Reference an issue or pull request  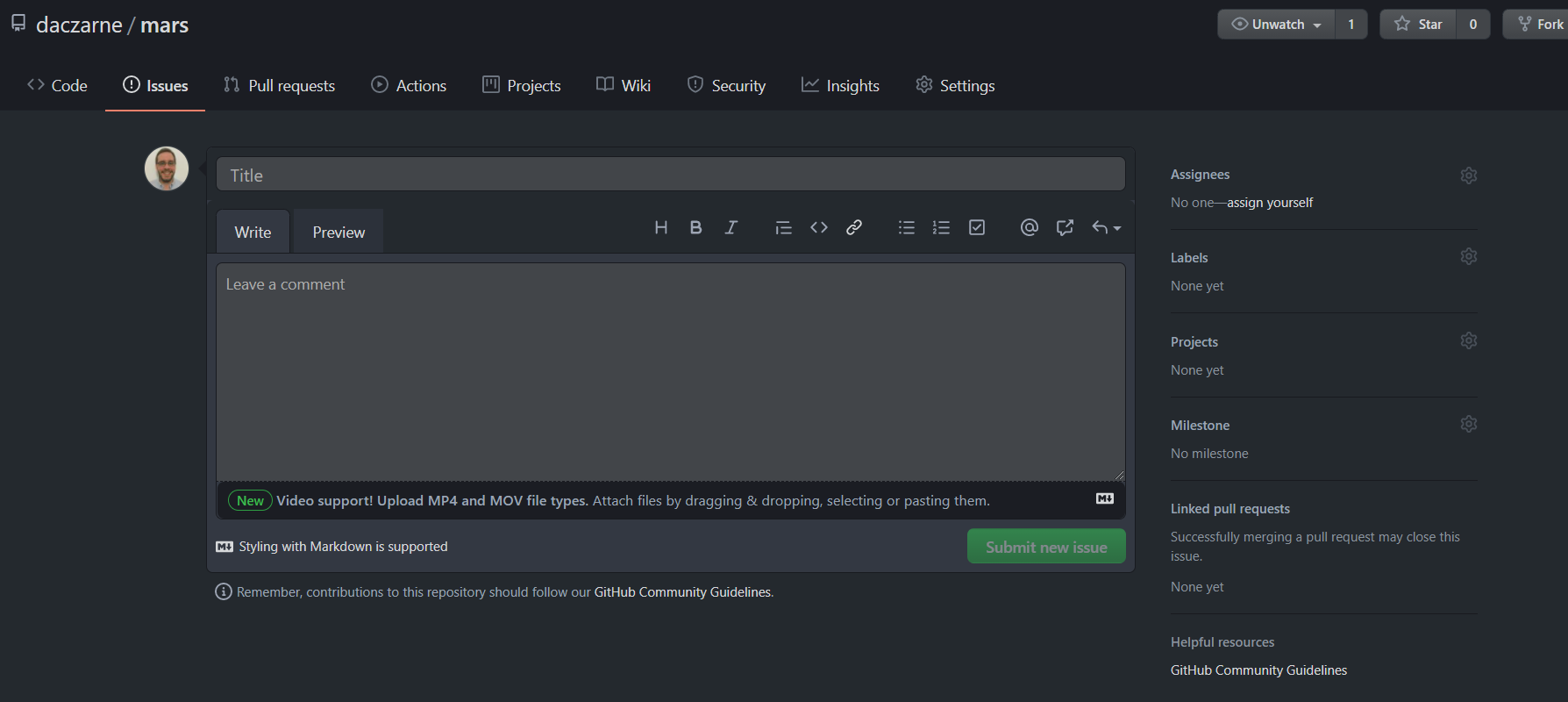[1065, 228]
